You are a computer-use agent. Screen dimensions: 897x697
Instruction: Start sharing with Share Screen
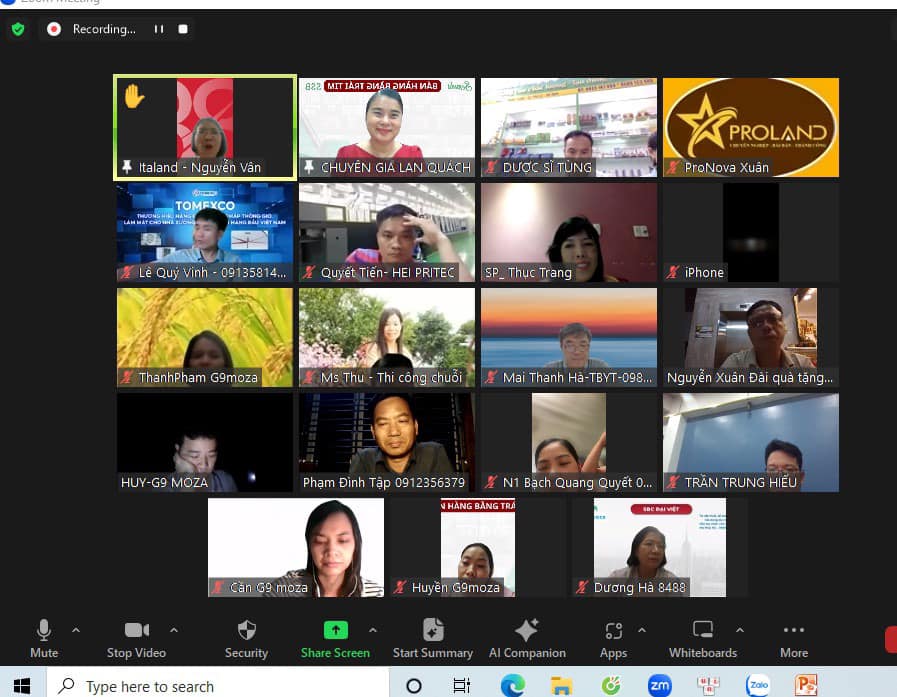pos(335,638)
